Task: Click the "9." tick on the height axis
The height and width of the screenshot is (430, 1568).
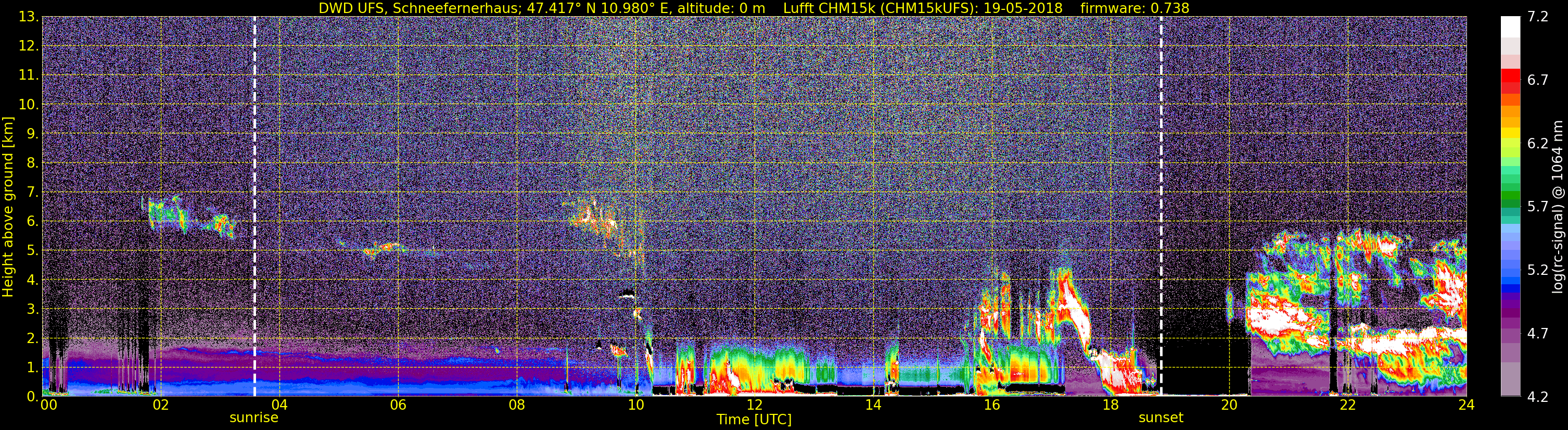Action: [x=32, y=133]
